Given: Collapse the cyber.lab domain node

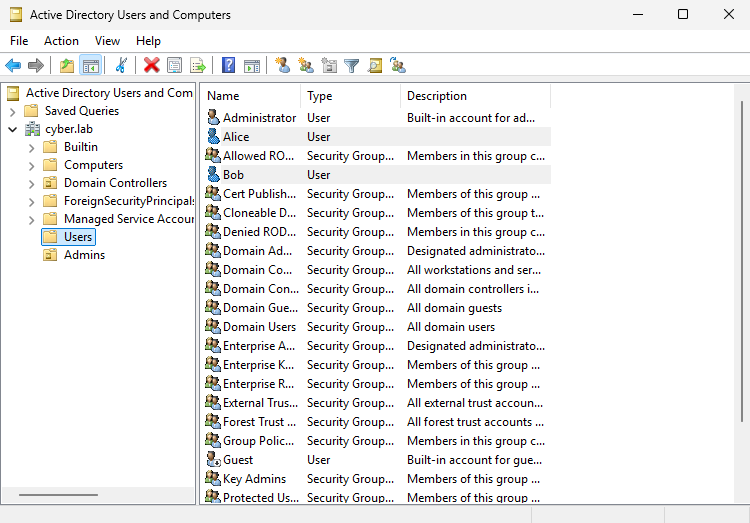Looking at the screenshot, I should [x=12, y=129].
